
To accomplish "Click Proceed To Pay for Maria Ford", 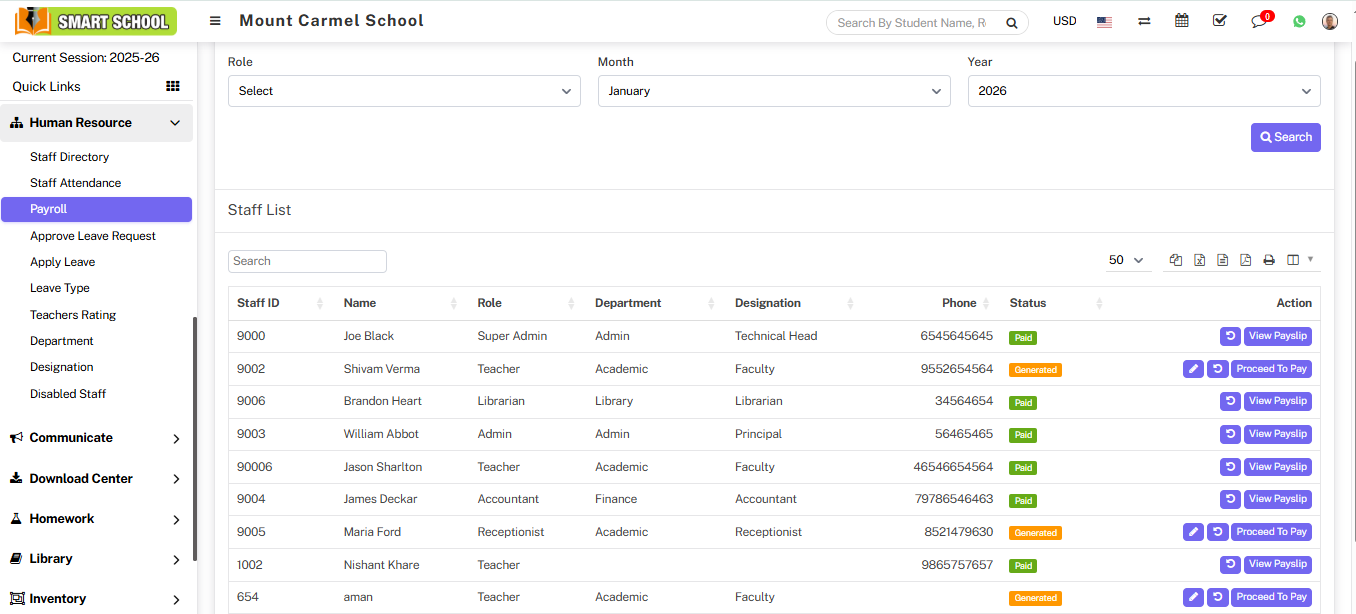I will tap(1271, 532).
